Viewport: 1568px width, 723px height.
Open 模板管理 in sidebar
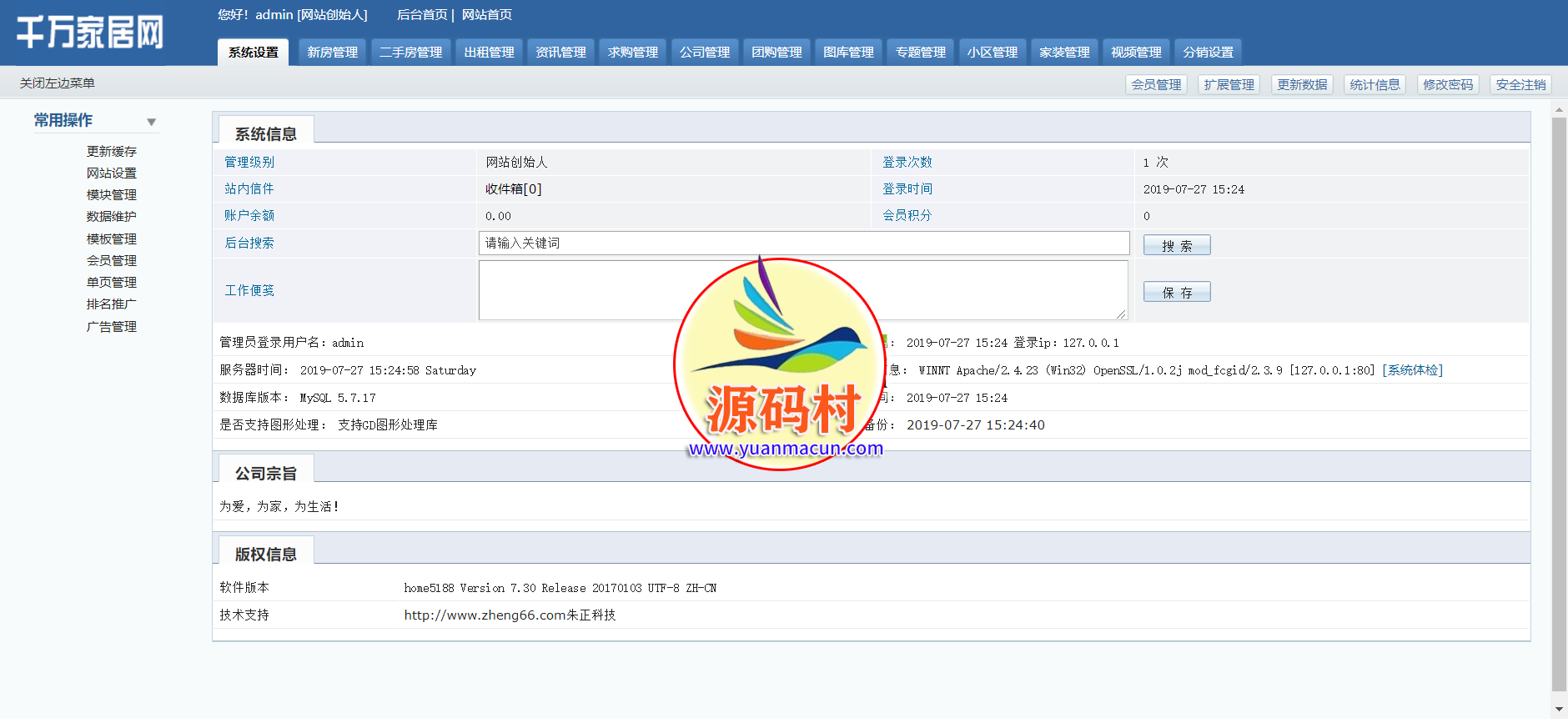coord(112,239)
